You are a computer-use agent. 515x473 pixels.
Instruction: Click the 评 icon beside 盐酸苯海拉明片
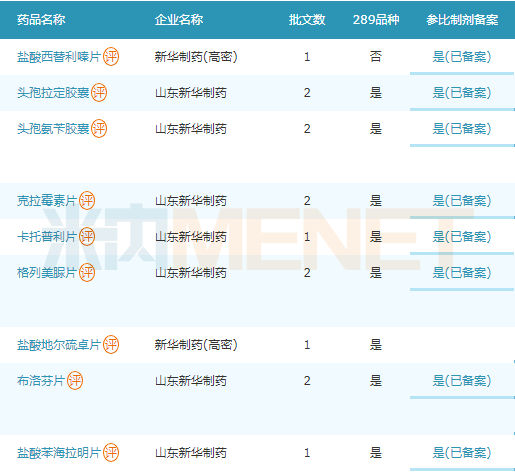click(x=111, y=453)
